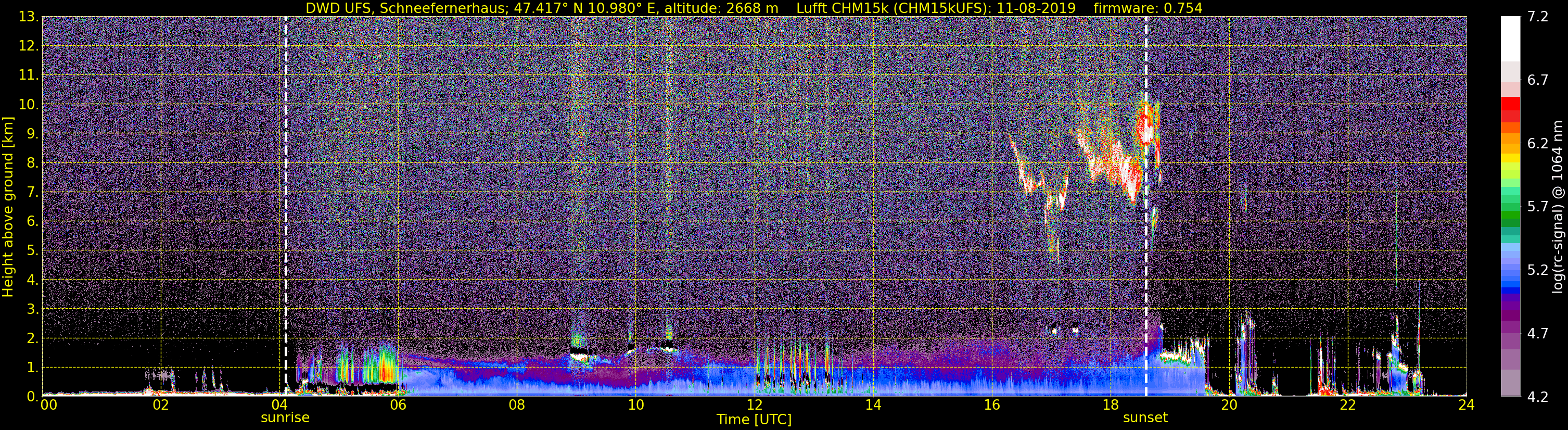Click the time axis tick label '04'

click(x=279, y=405)
